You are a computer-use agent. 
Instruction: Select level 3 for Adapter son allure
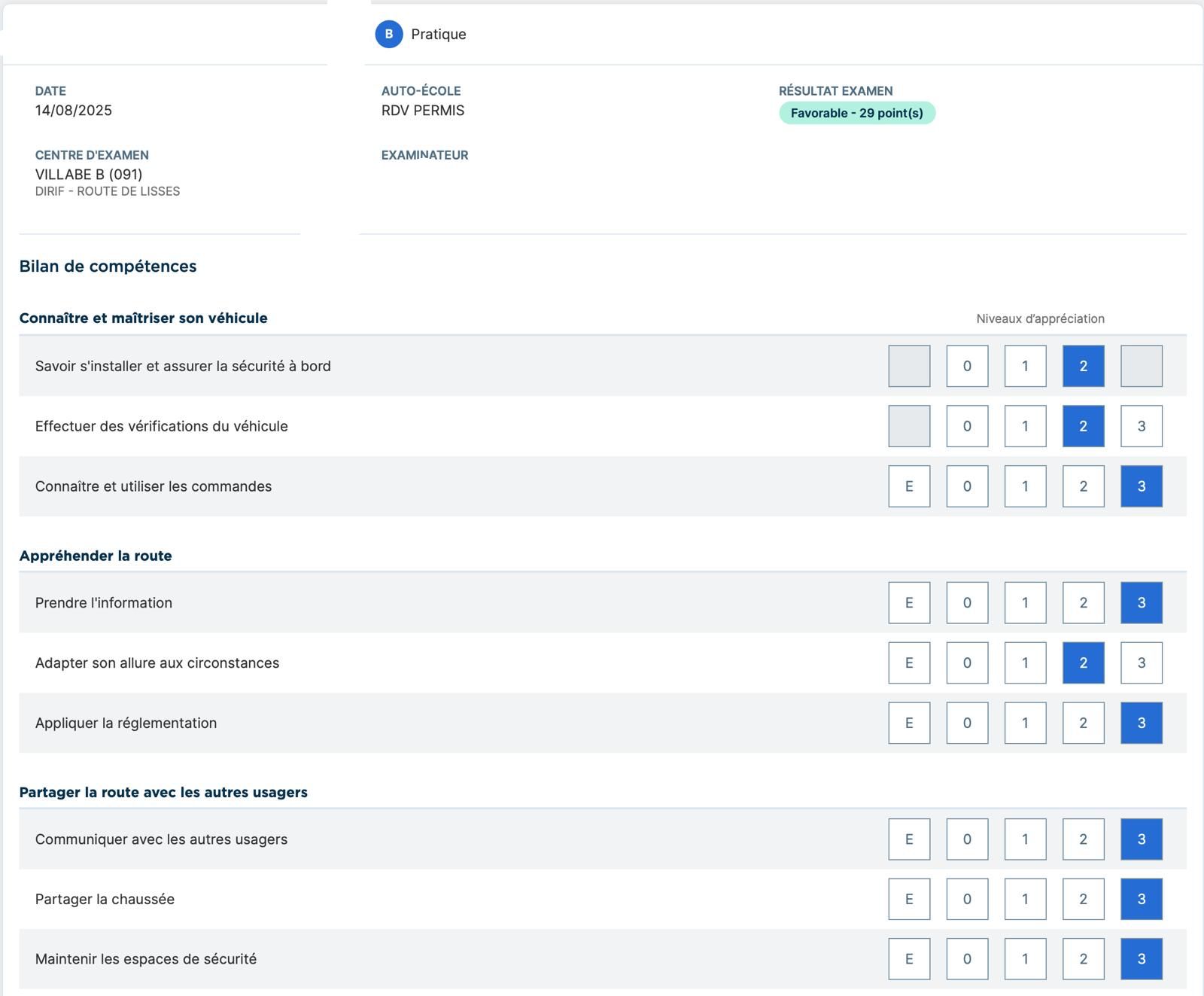1141,663
